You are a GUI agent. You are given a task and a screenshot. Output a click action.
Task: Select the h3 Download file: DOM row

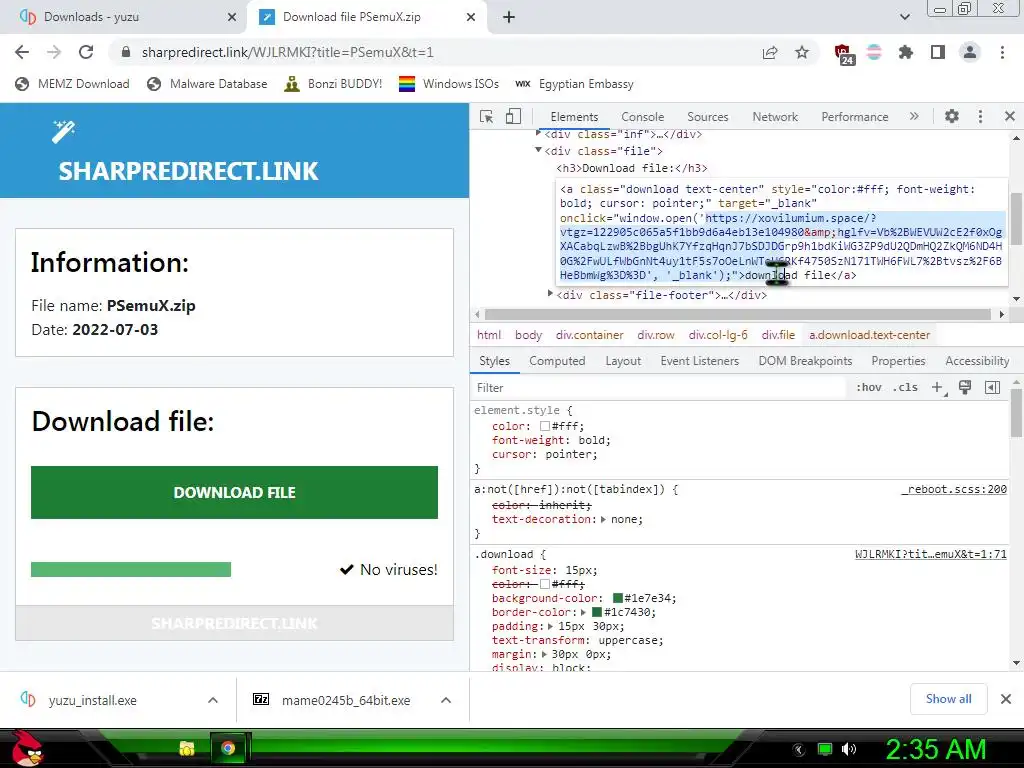[632, 168]
